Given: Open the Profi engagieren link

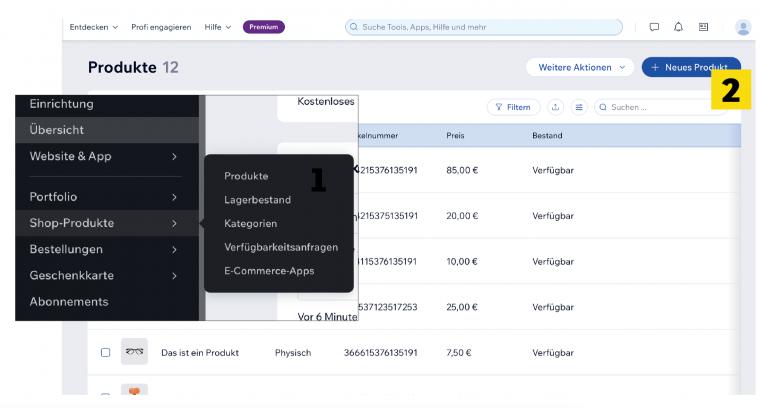Looking at the screenshot, I should click(161, 27).
